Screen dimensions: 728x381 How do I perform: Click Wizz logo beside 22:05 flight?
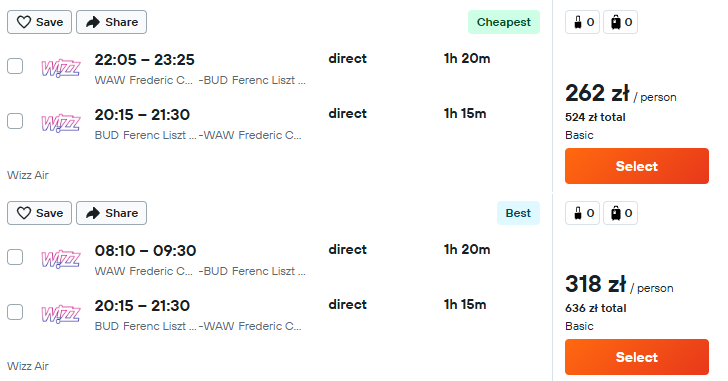click(x=61, y=68)
